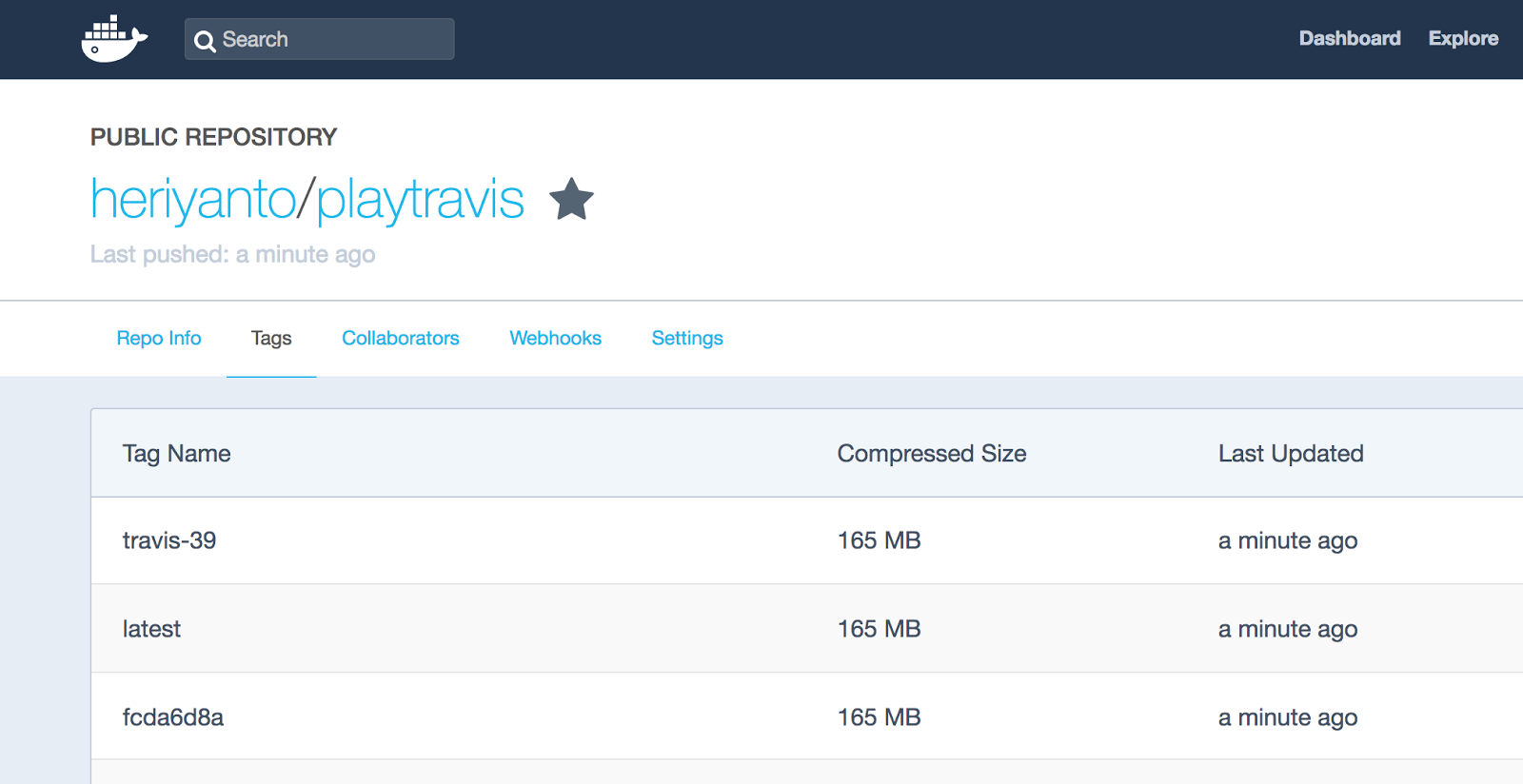Click the search magnifier icon
The height and width of the screenshot is (784, 1523).
pos(205,41)
